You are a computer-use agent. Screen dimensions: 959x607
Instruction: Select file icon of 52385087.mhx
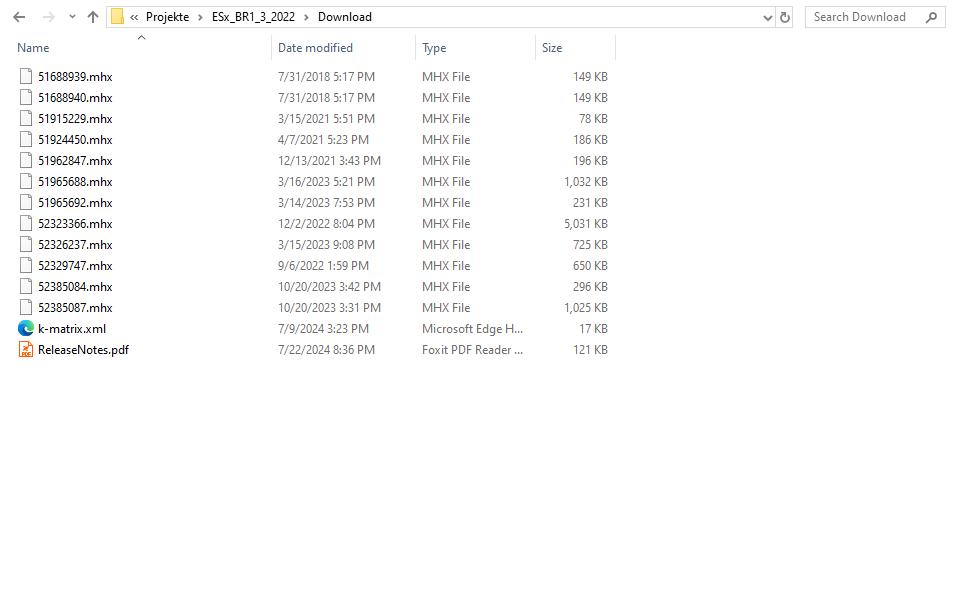[26, 307]
